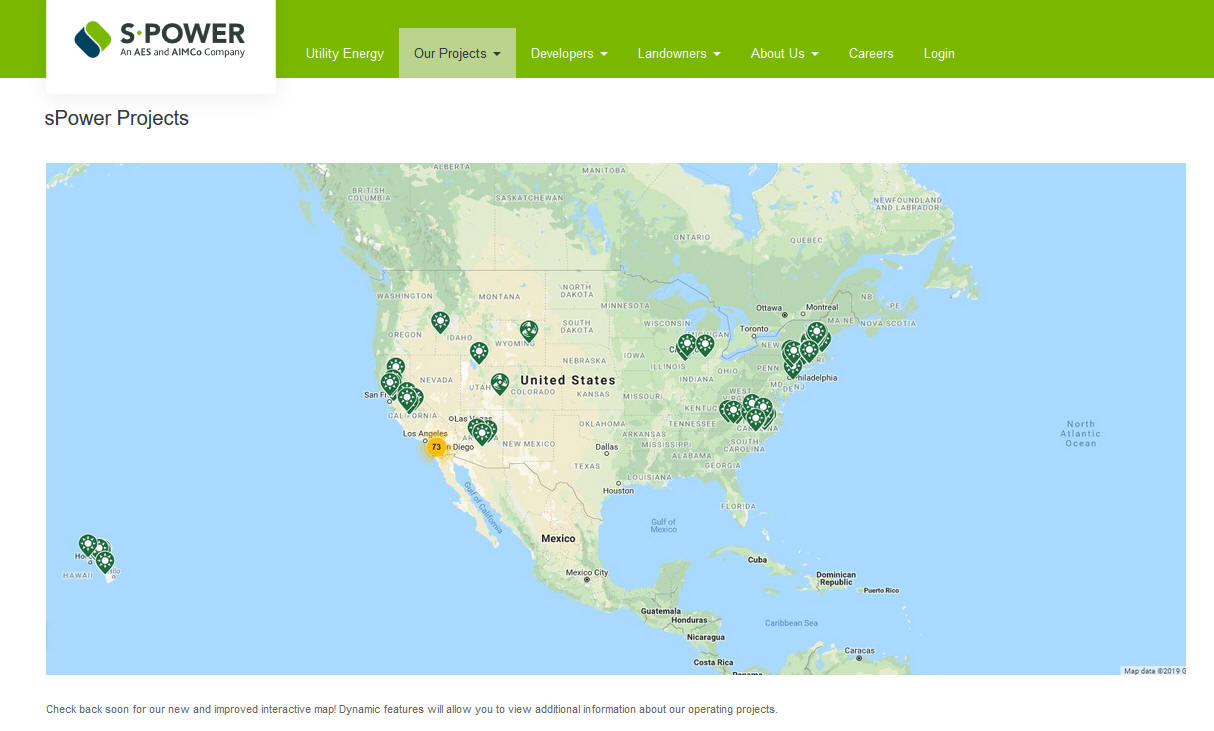Click the front solar pin above CALIFORNIA label
The height and width of the screenshot is (731, 1214).
406,398
